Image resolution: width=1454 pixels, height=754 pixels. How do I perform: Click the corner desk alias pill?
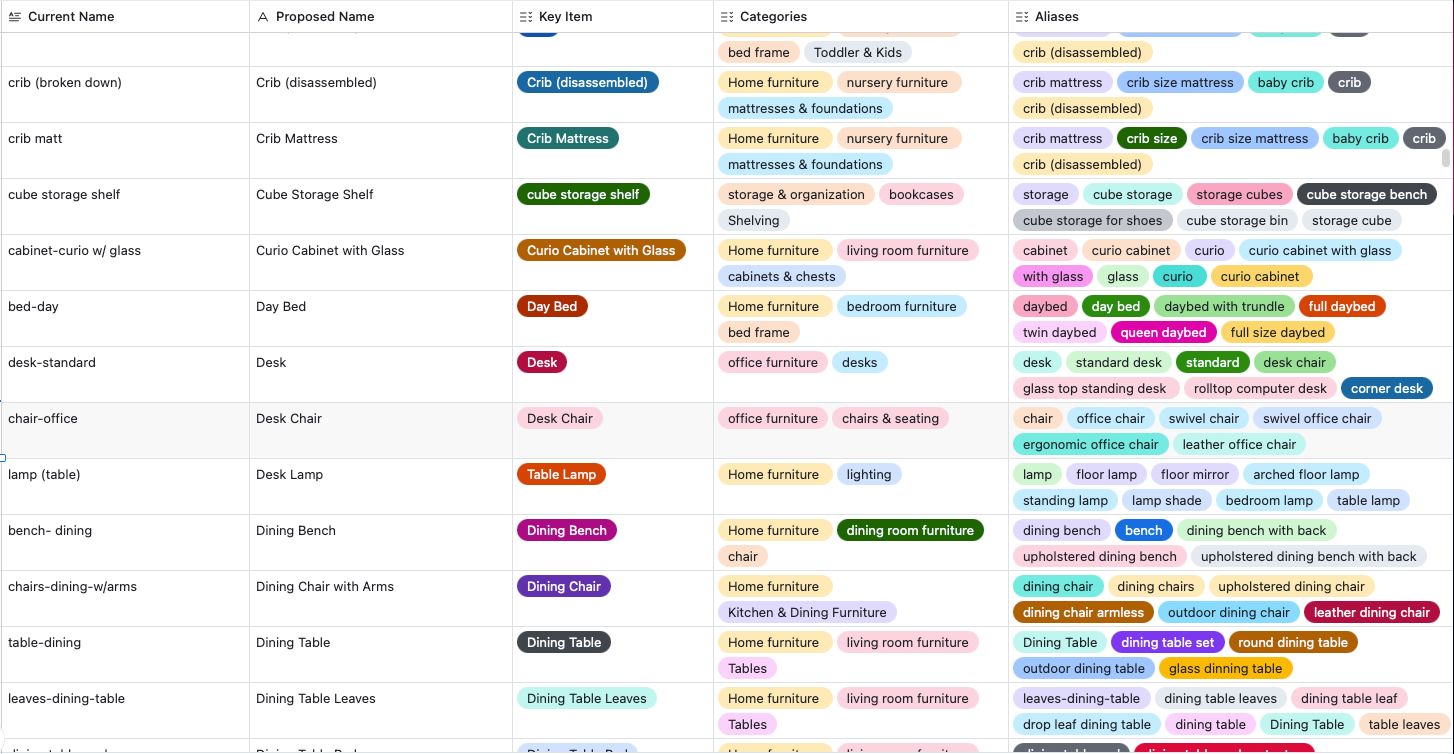coord(1387,388)
